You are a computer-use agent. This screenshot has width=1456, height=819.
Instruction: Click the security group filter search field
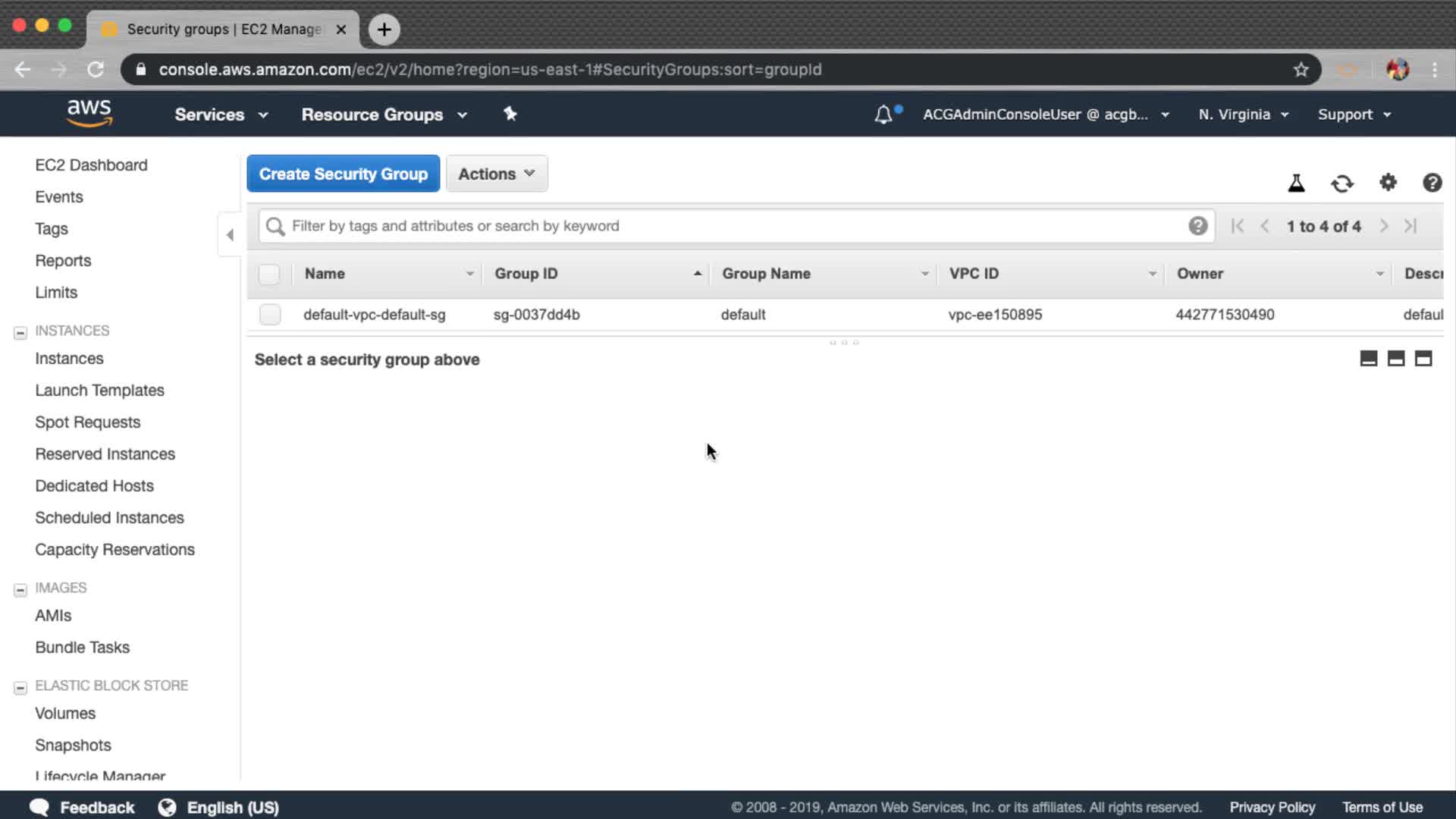pyautogui.click(x=728, y=226)
